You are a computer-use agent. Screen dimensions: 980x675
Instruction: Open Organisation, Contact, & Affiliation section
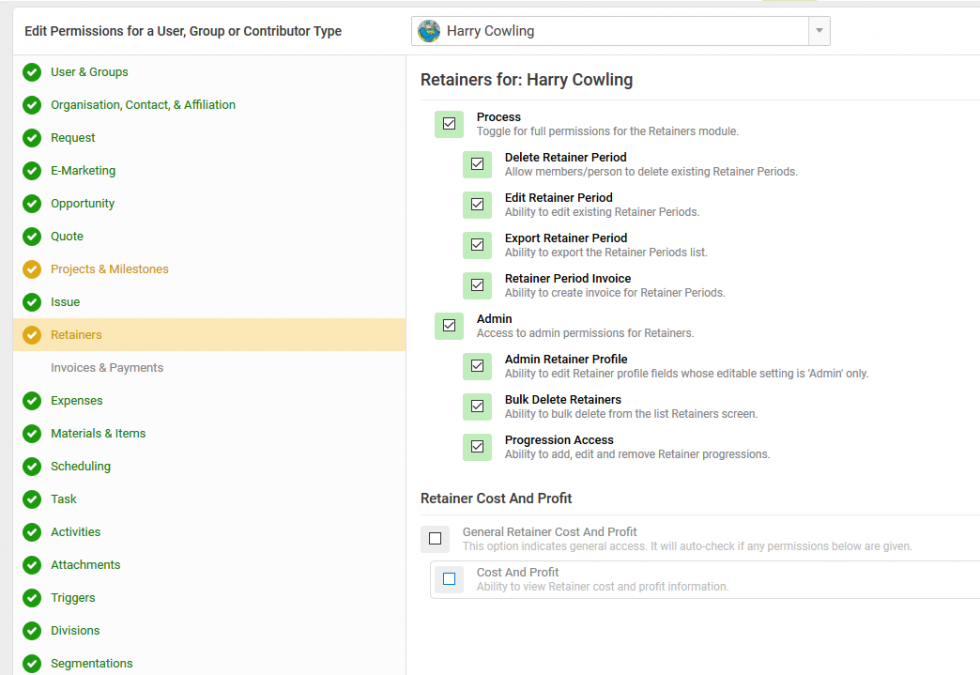click(x=143, y=105)
